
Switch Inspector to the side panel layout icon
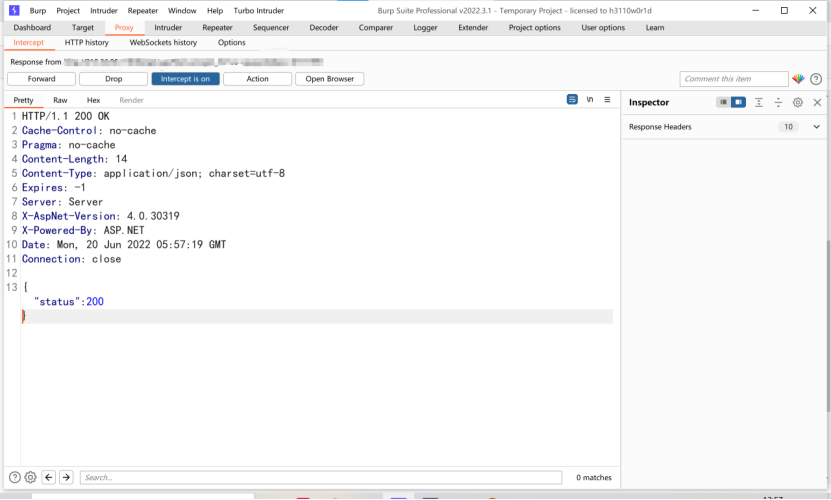click(x=738, y=102)
